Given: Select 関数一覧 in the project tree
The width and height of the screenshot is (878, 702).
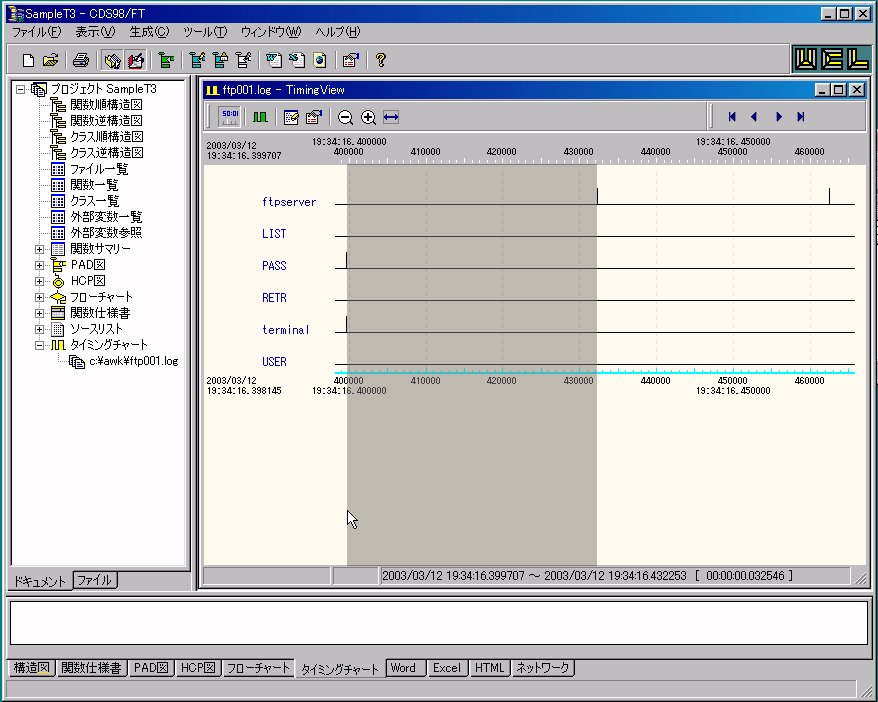Looking at the screenshot, I should 94,185.
